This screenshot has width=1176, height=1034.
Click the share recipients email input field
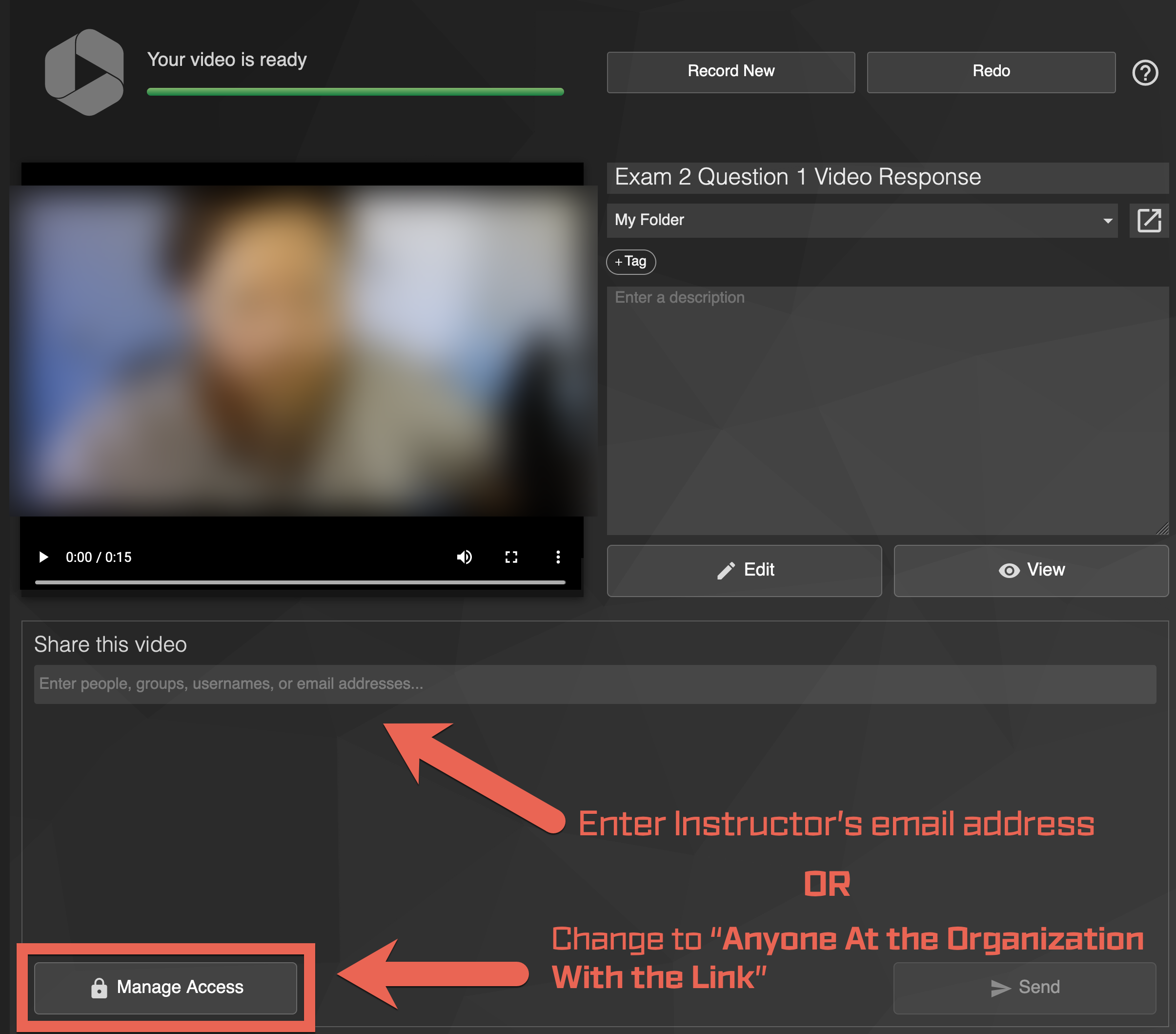coord(594,684)
